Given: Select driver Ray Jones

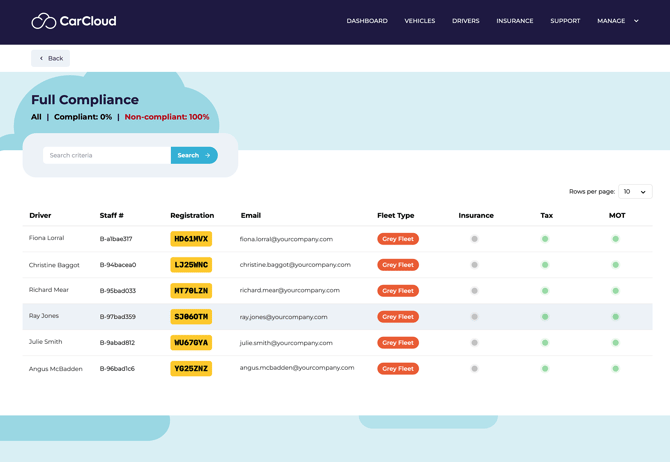Looking at the screenshot, I should tap(44, 316).
